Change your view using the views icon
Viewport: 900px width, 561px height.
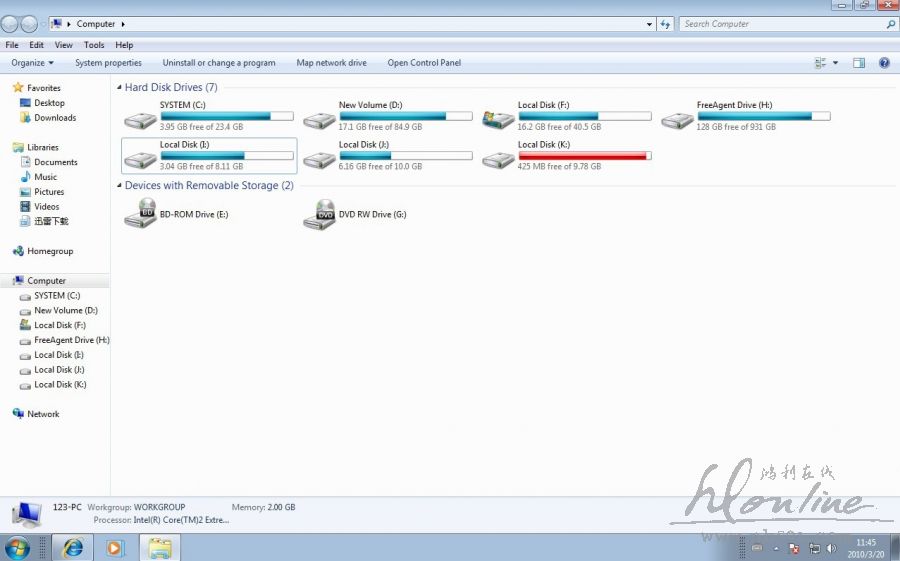820,63
